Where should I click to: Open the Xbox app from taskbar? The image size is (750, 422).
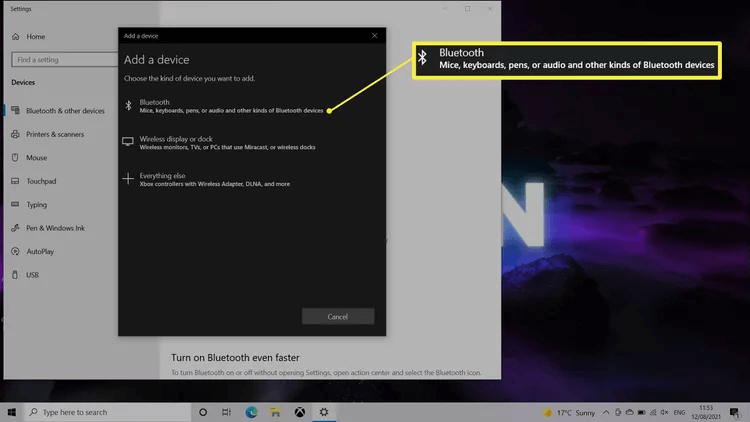[299, 412]
